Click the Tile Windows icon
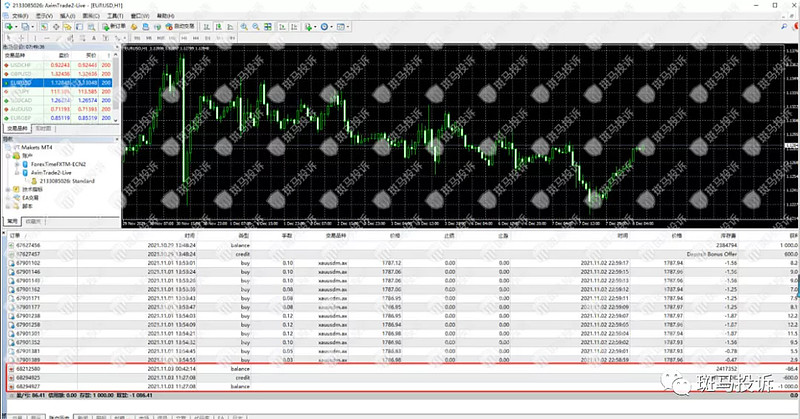 tap(267, 27)
